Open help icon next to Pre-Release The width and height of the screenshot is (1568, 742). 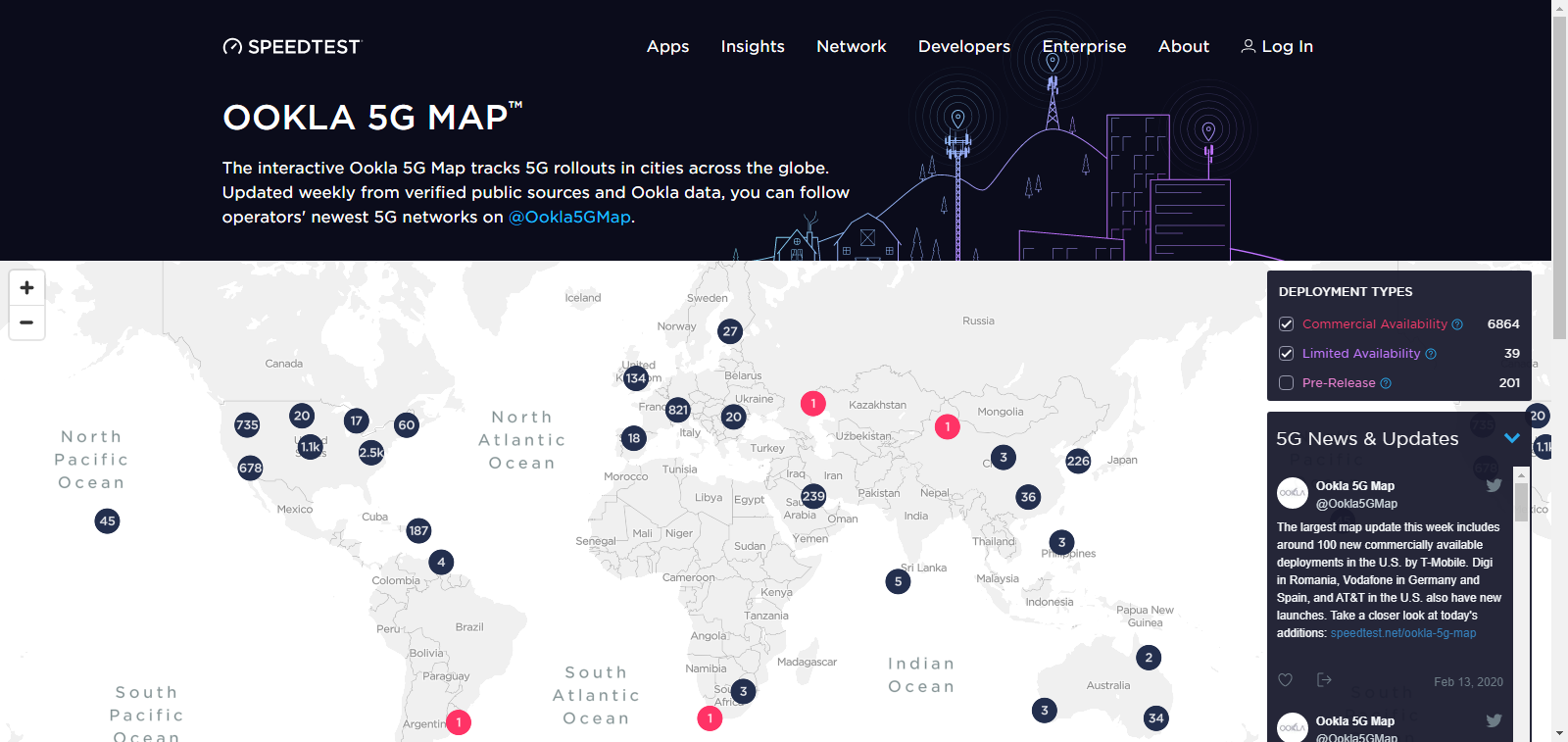pos(1386,383)
